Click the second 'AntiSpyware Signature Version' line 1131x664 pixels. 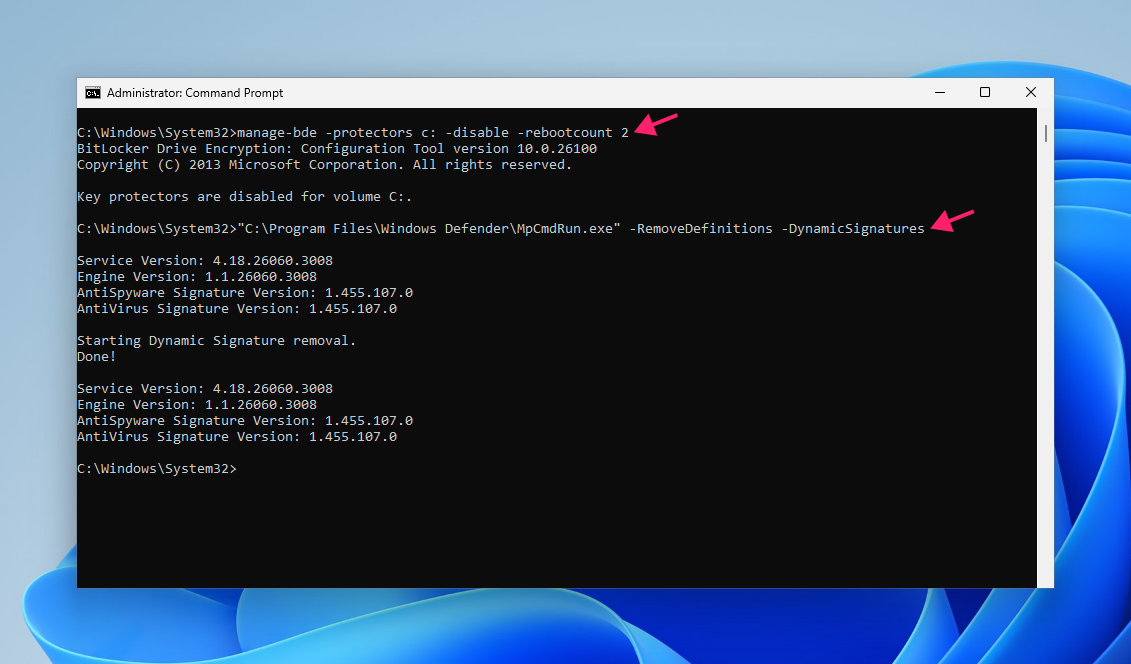coord(245,420)
